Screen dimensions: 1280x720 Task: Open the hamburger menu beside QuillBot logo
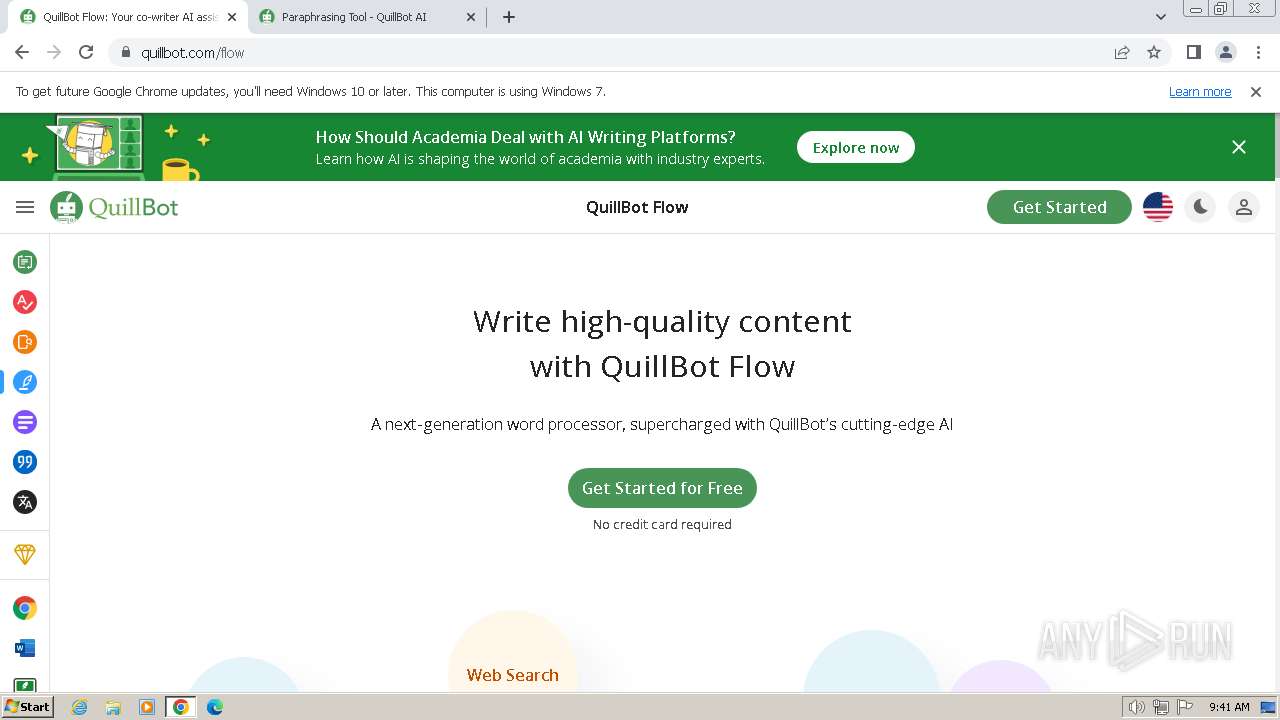[25, 207]
